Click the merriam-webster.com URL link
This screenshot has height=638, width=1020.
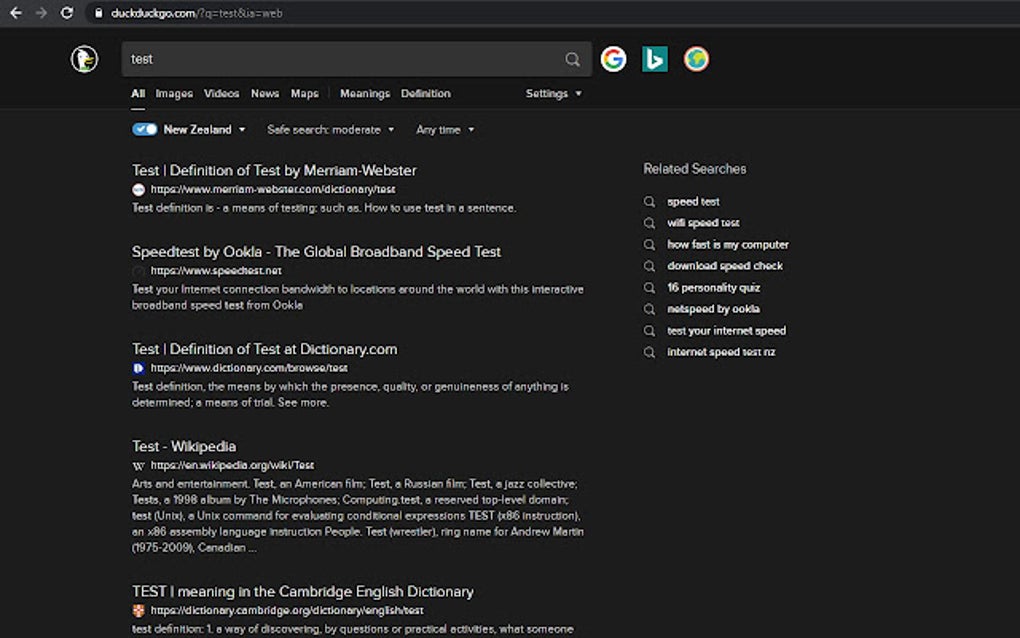click(x=273, y=190)
